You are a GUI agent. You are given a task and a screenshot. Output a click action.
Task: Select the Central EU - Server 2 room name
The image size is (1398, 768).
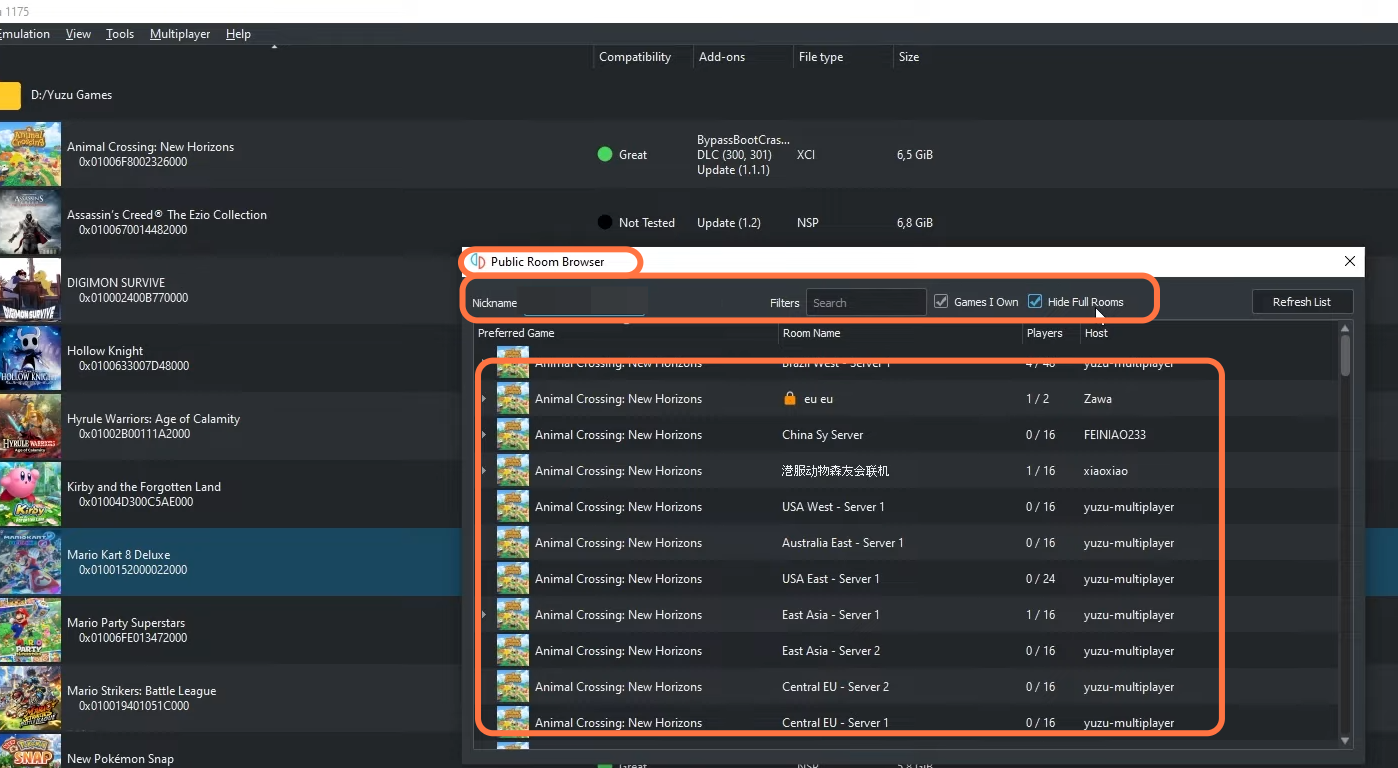[x=835, y=687]
